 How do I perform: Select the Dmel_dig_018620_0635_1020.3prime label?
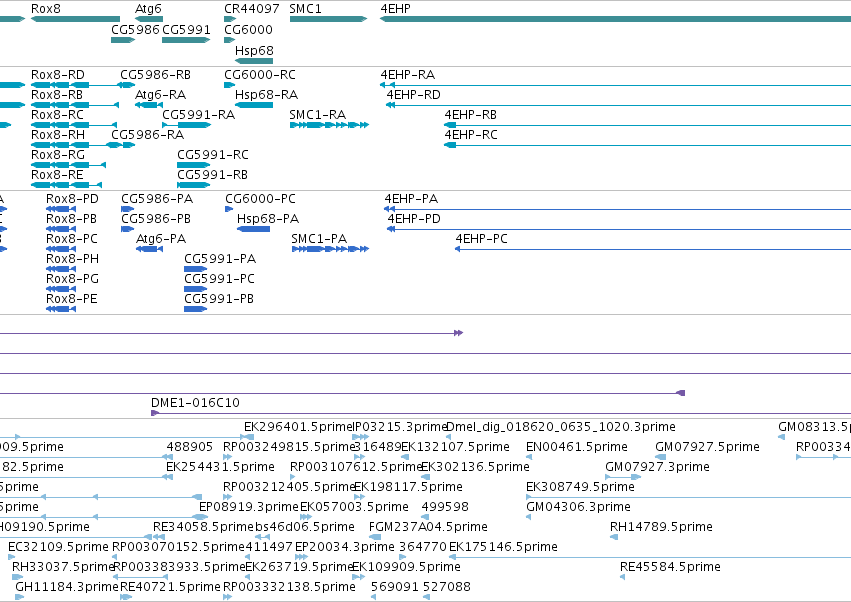click(x=561, y=427)
